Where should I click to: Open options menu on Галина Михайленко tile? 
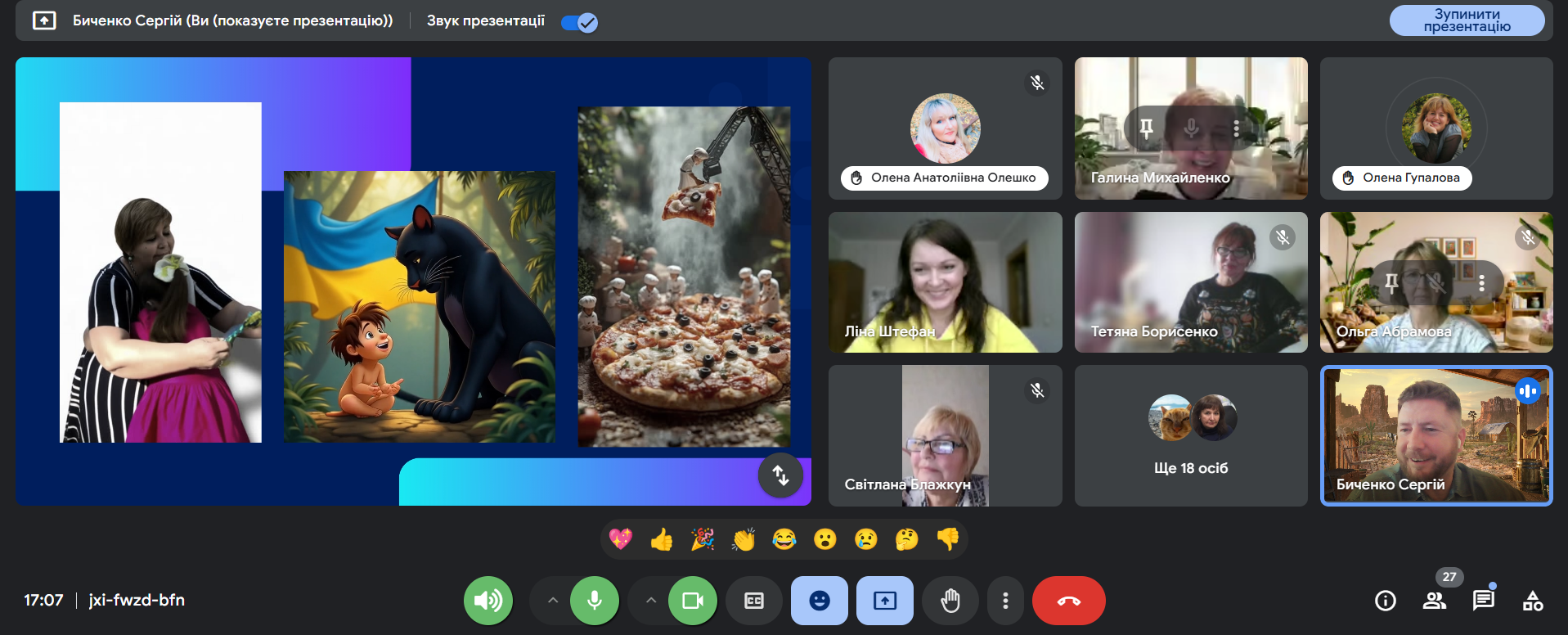[x=1236, y=128]
